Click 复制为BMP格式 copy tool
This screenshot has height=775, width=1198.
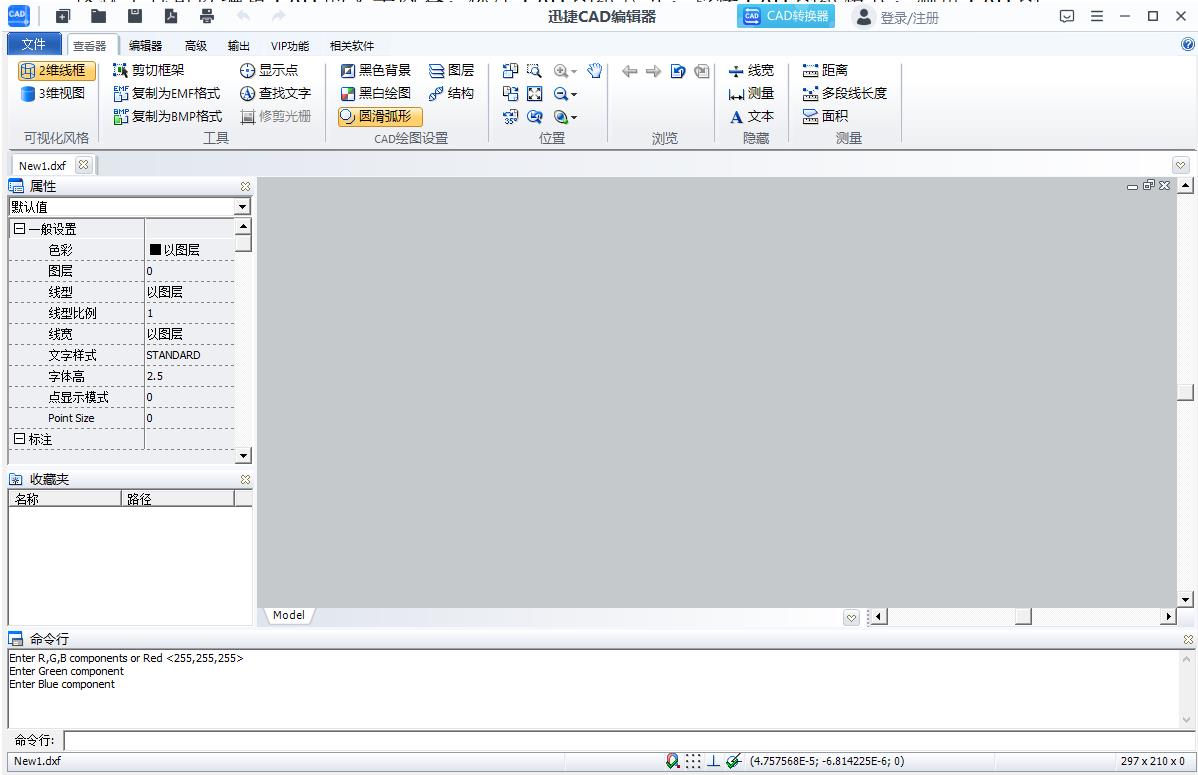click(167, 117)
